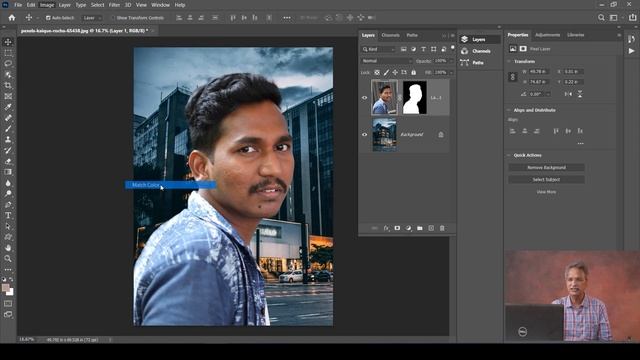The image size is (640, 360).
Task: Switch to the Adjustments tab
Action: point(548,35)
